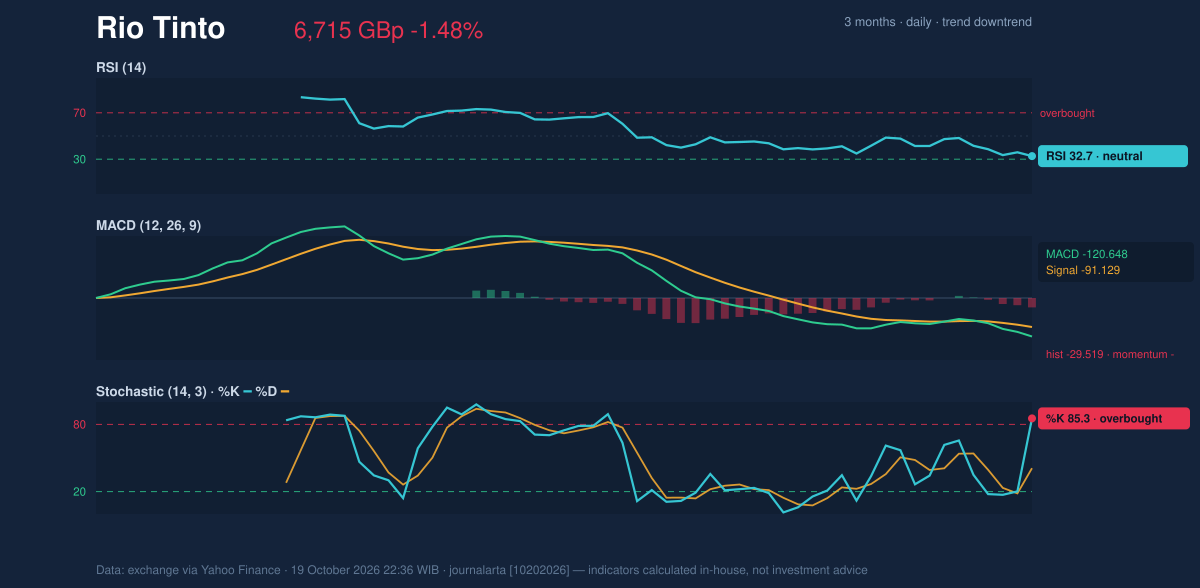Image resolution: width=1200 pixels, height=588 pixels.
Task: Click the Stochastic red endpoint dot
Action: pos(1032,419)
